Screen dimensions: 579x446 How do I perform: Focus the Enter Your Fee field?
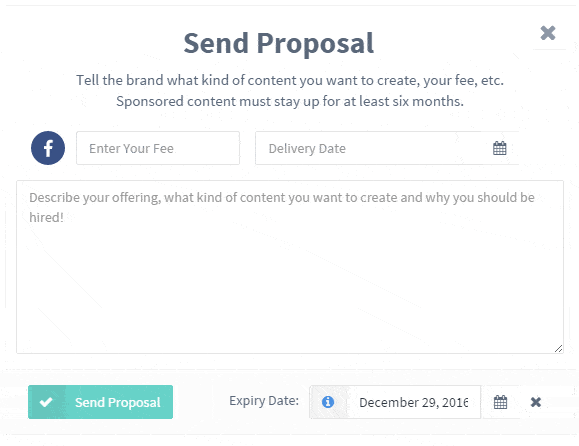point(158,148)
